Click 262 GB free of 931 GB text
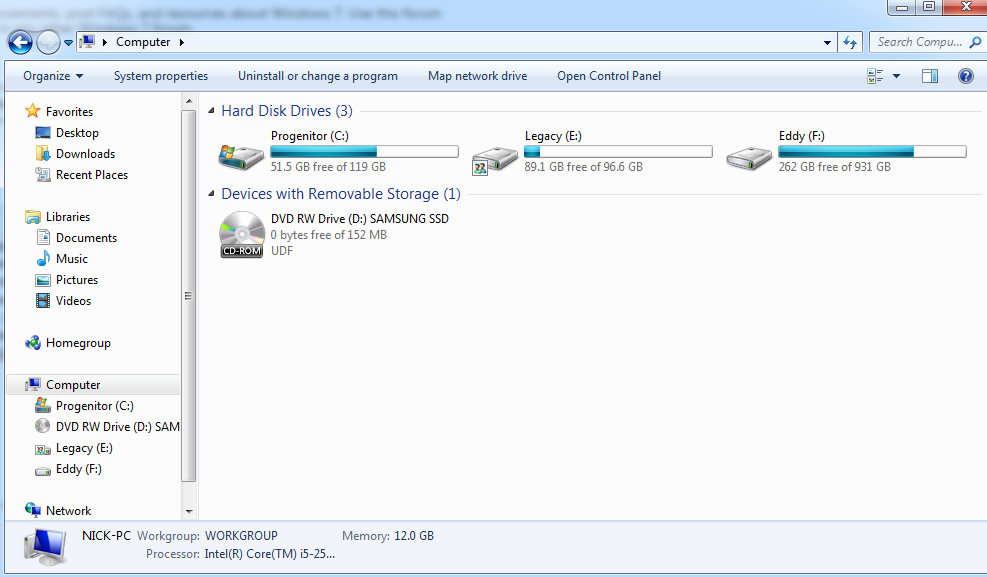This screenshot has height=577, width=987. coord(835,167)
